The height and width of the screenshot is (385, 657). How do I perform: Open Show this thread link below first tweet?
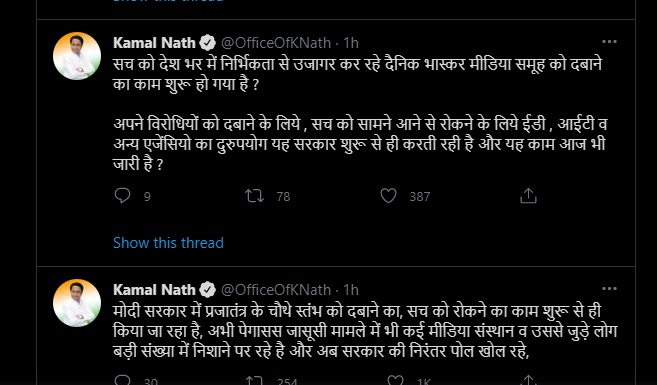pyautogui.click(x=168, y=243)
